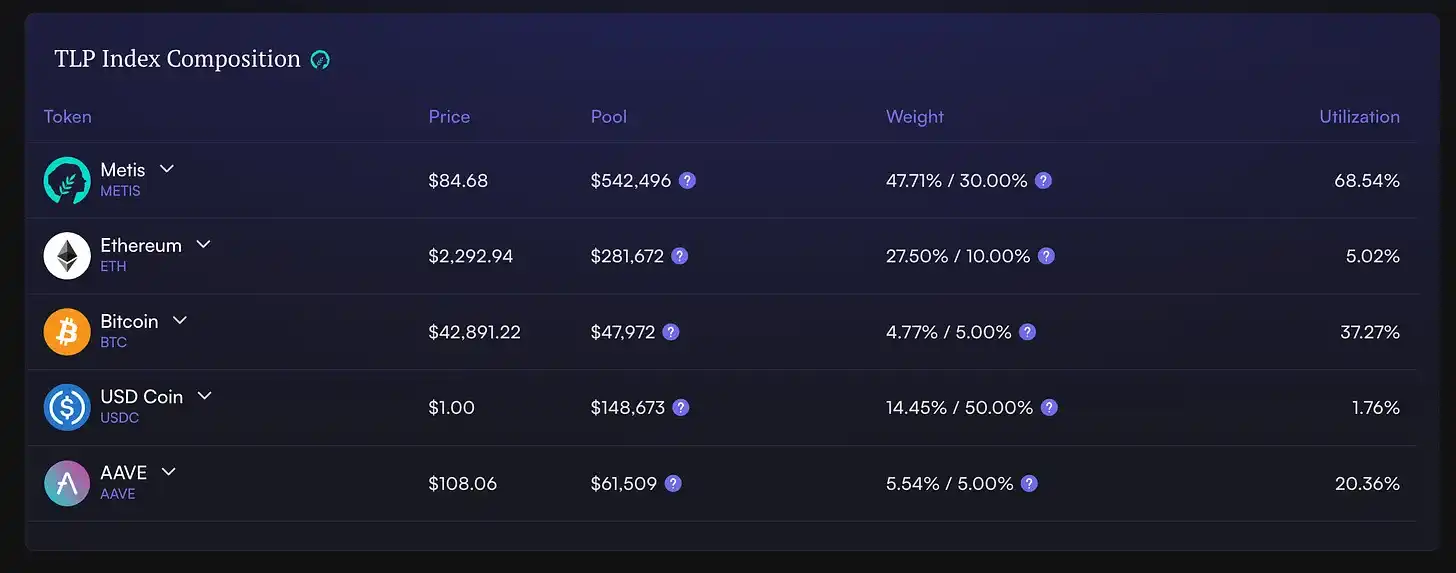Viewport: 1456px width, 573px height.
Task: Open the Bitcoin token dropdown arrow
Action: 180,320
